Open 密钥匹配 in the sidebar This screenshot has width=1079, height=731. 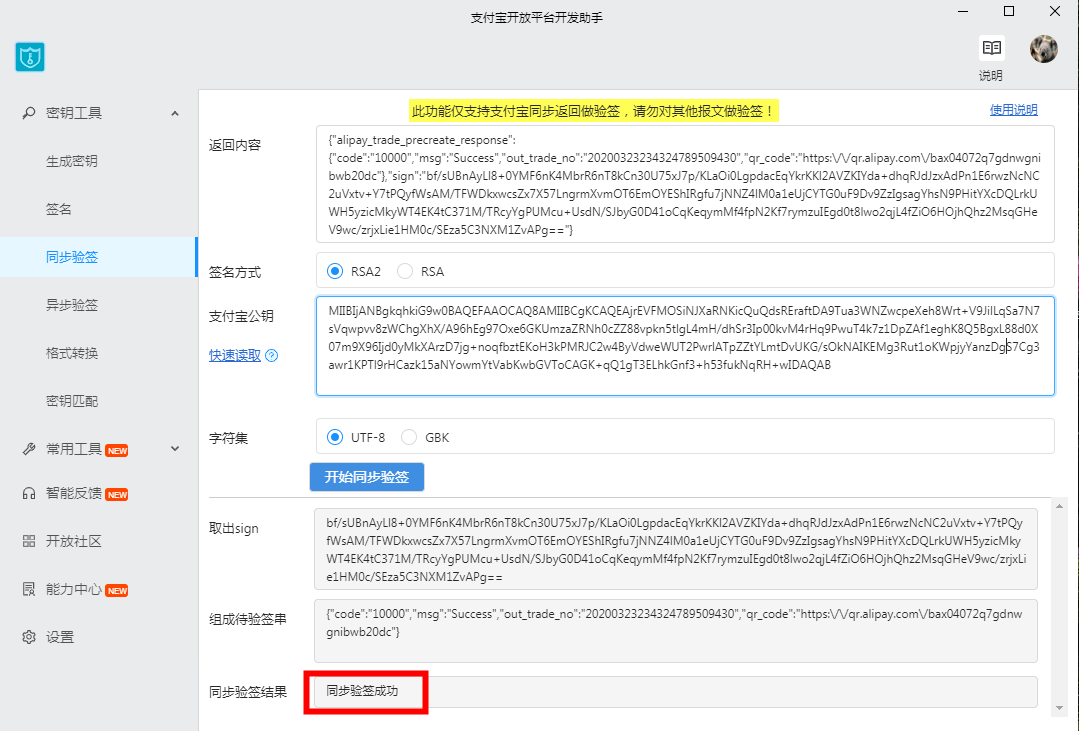(72, 401)
